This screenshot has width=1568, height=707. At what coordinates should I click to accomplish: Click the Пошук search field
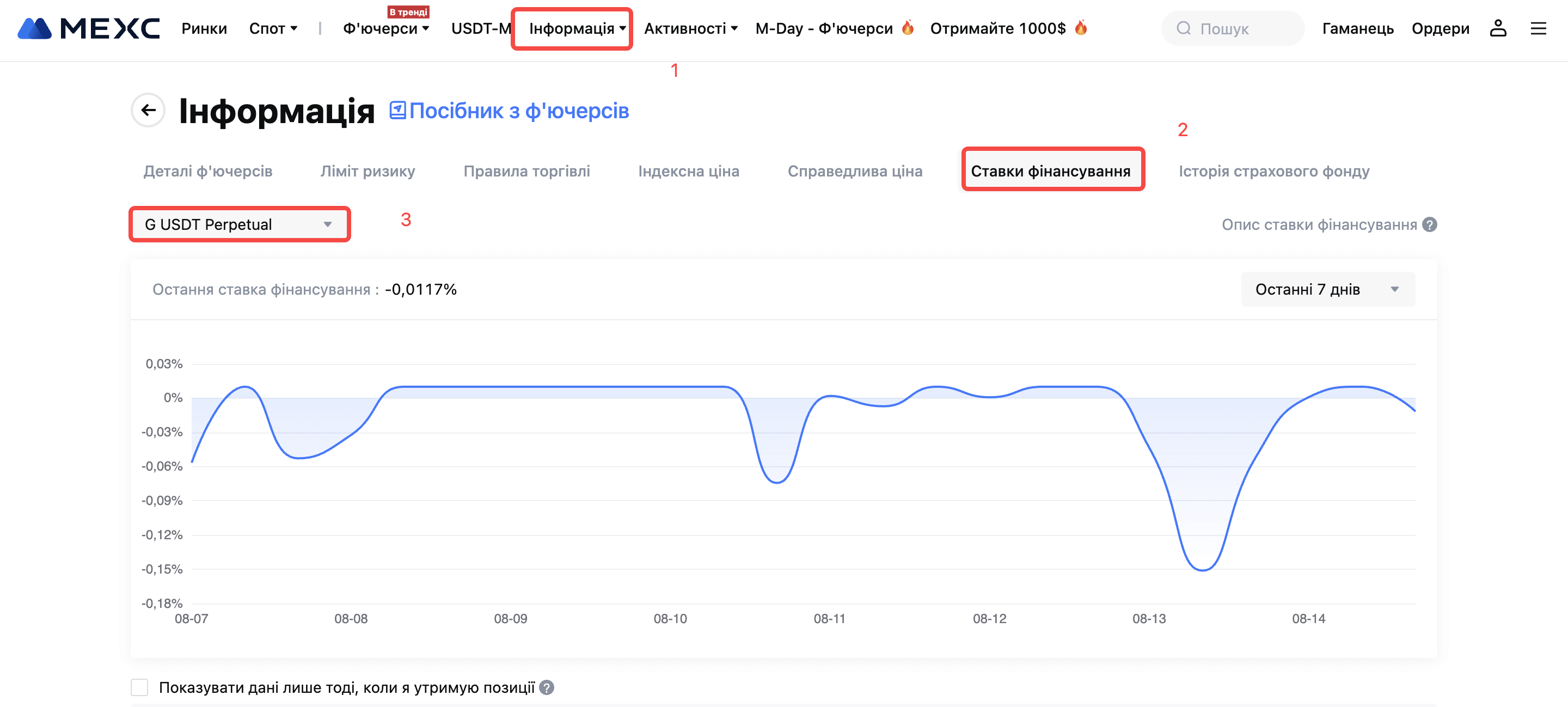tap(1242, 29)
